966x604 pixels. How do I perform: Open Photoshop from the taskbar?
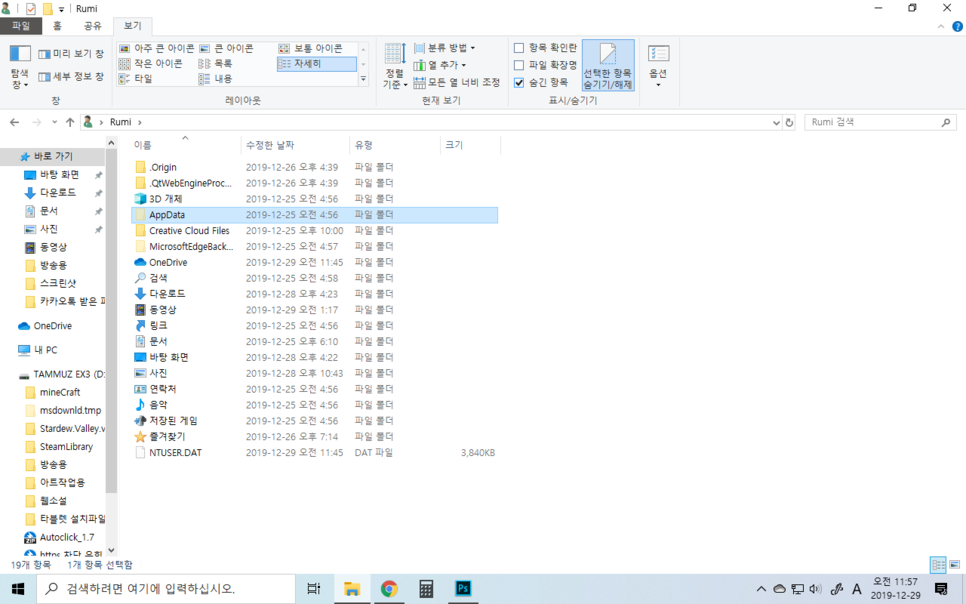coord(463,589)
